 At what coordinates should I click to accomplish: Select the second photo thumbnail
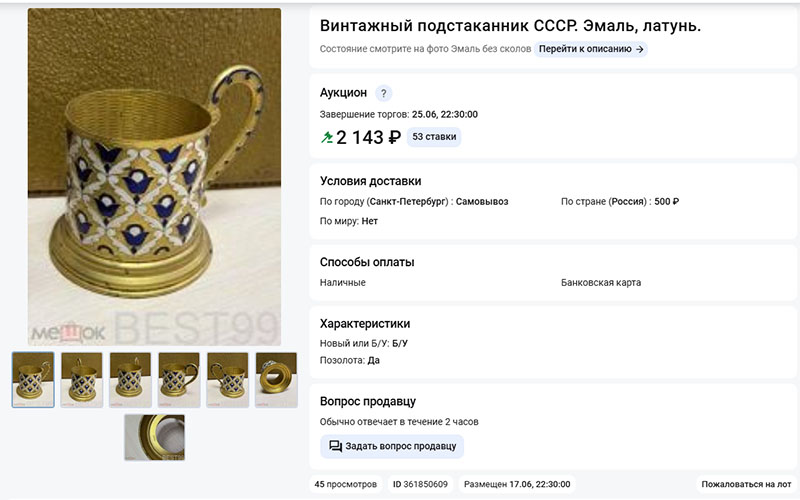tap(82, 380)
